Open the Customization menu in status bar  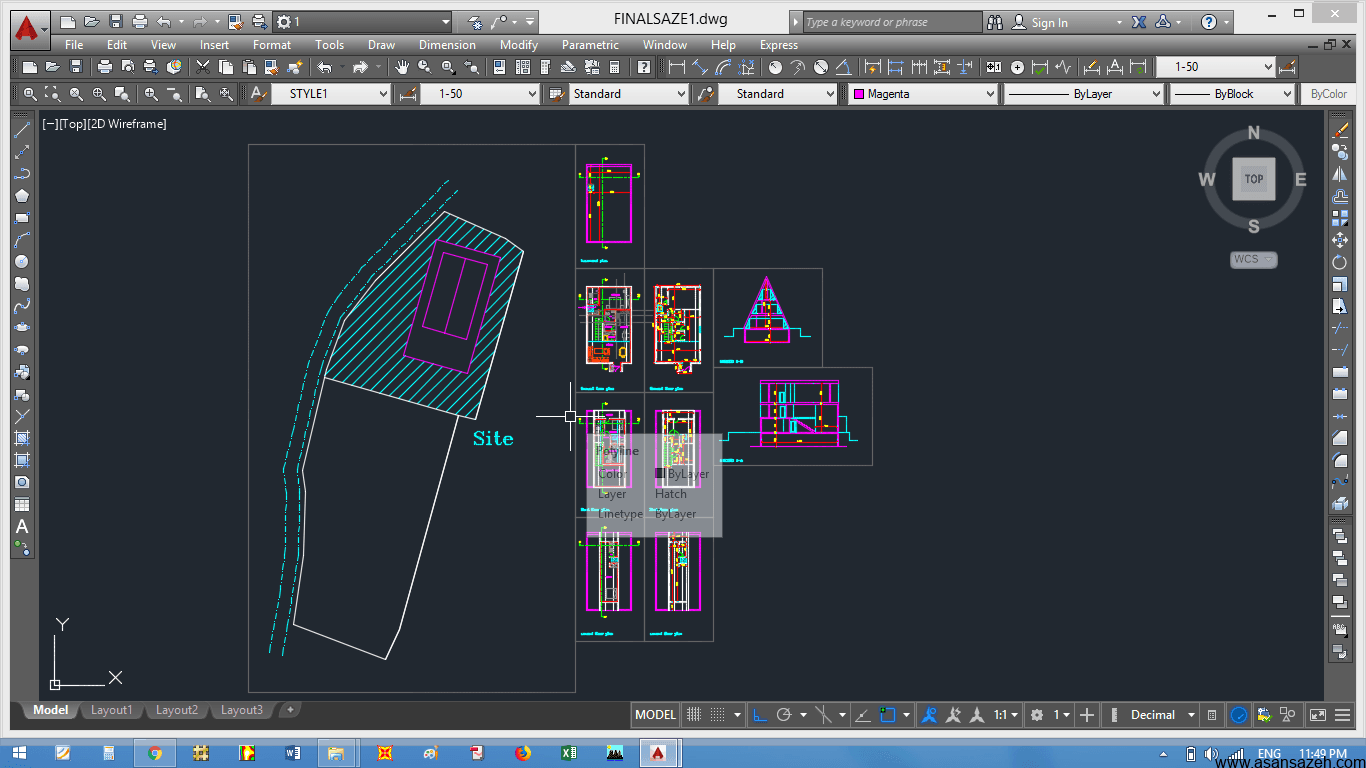1342,715
